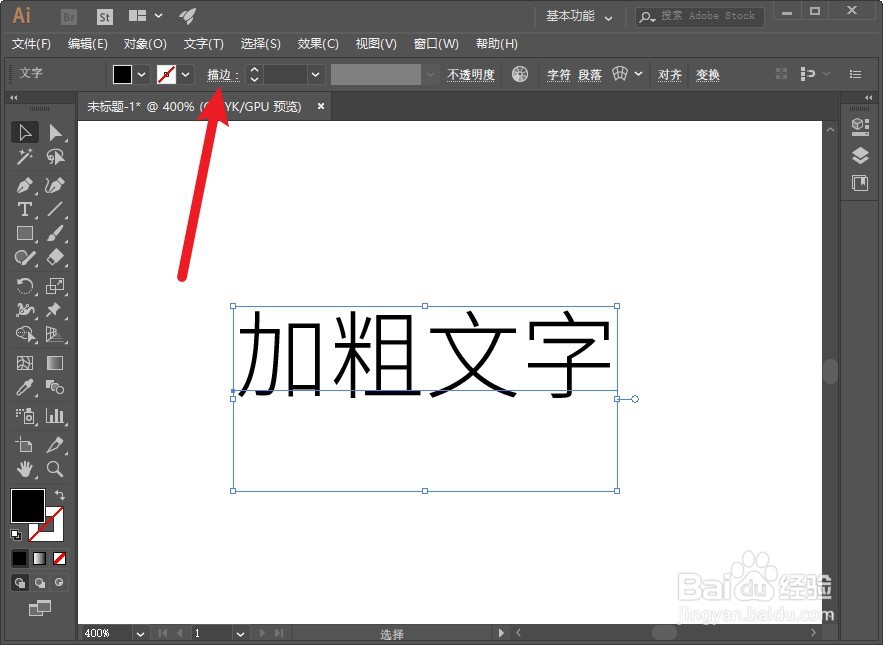Select the Pen tool

pos(25,185)
